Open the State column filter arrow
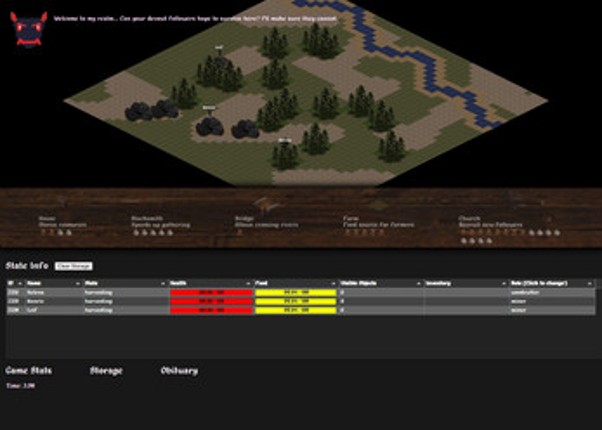This screenshot has height=430, width=602. (164, 284)
